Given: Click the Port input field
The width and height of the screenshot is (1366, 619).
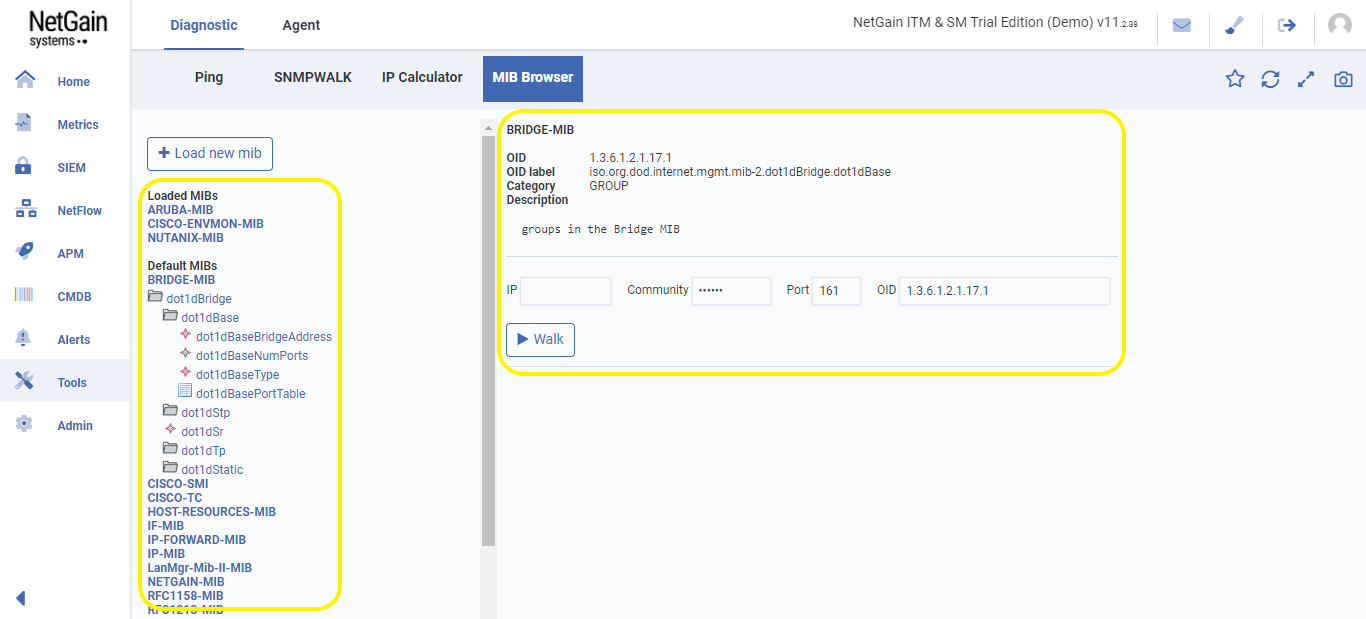Looking at the screenshot, I should 836,291.
